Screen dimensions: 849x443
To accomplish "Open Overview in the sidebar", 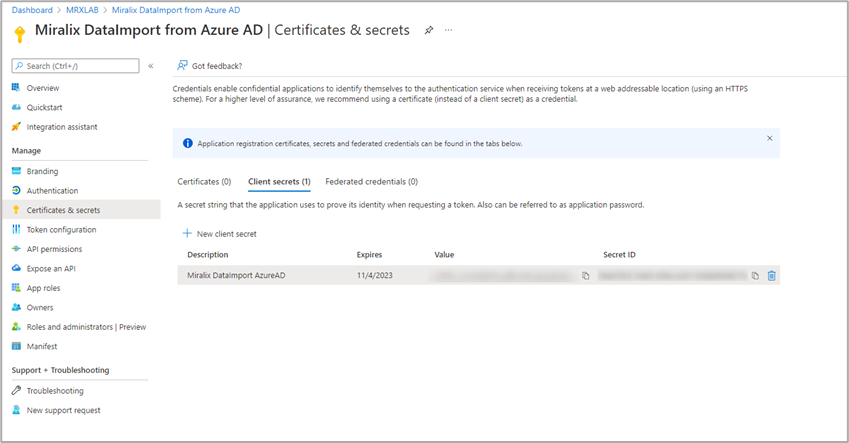I will click(x=43, y=88).
